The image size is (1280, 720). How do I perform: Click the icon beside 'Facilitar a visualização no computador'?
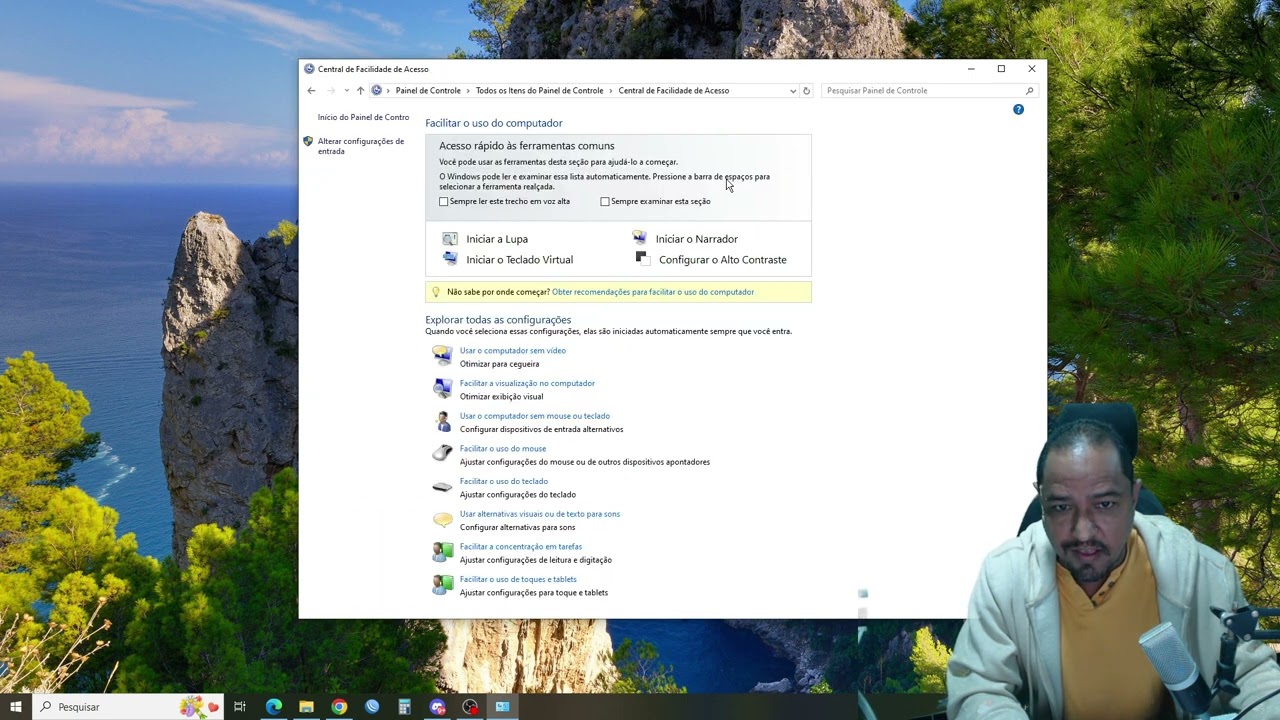pos(442,389)
